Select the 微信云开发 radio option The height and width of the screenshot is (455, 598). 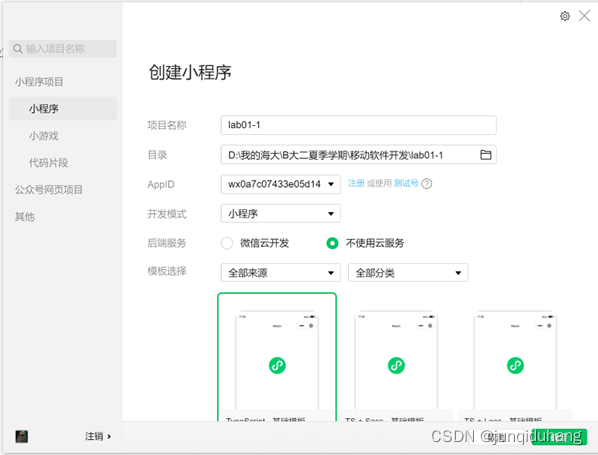[227, 243]
